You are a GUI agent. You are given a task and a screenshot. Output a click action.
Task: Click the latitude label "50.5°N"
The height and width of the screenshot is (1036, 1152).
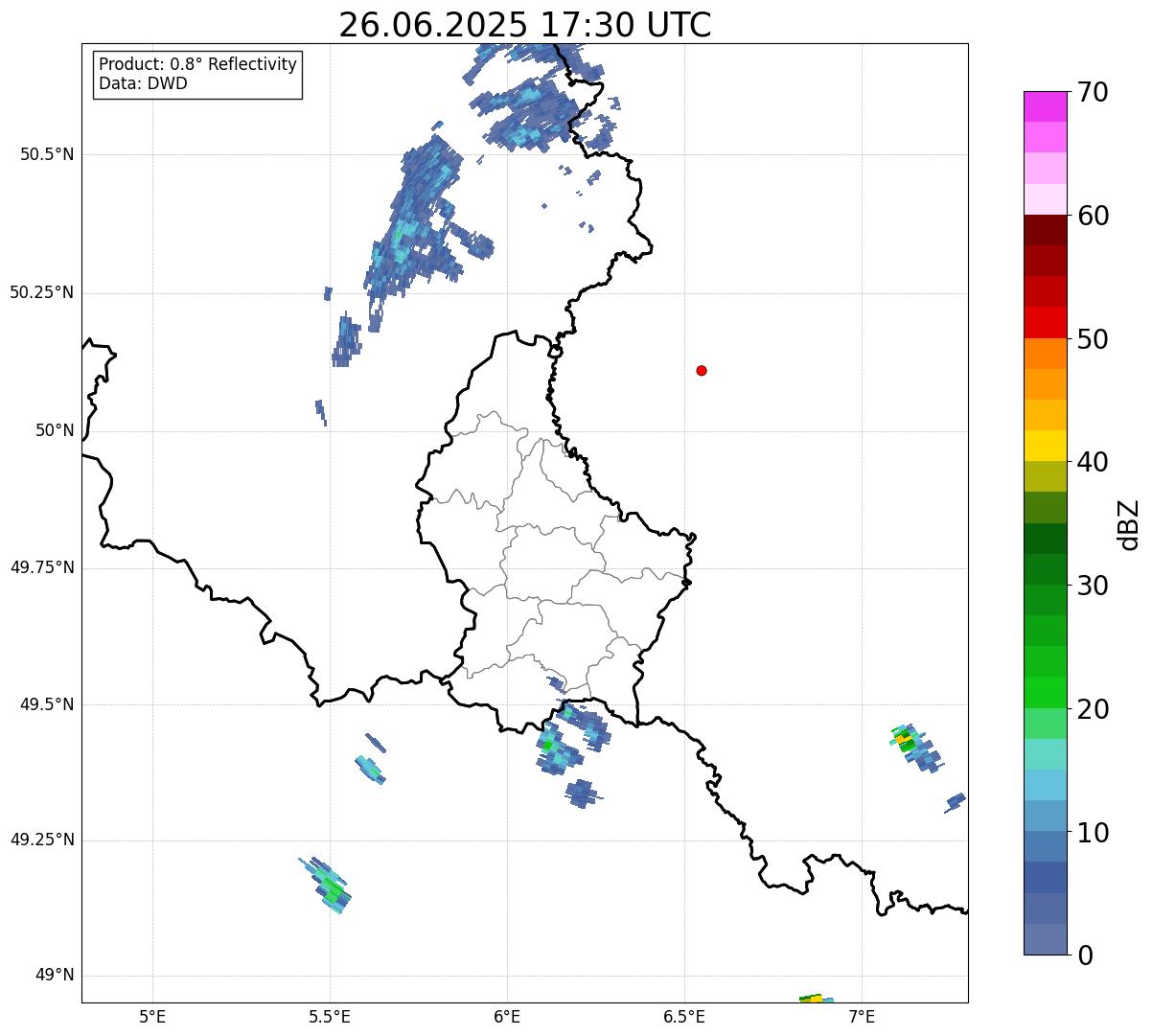point(47,155)
